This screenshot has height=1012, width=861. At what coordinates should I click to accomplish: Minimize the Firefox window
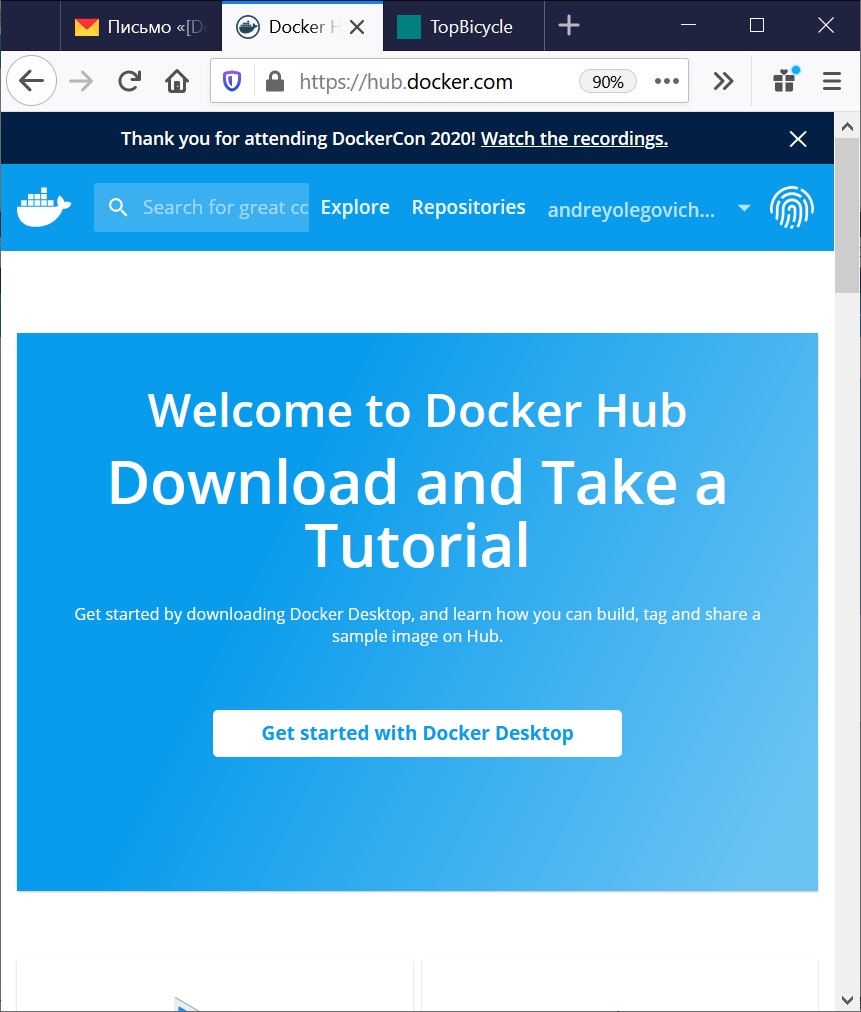pos(689,25)
